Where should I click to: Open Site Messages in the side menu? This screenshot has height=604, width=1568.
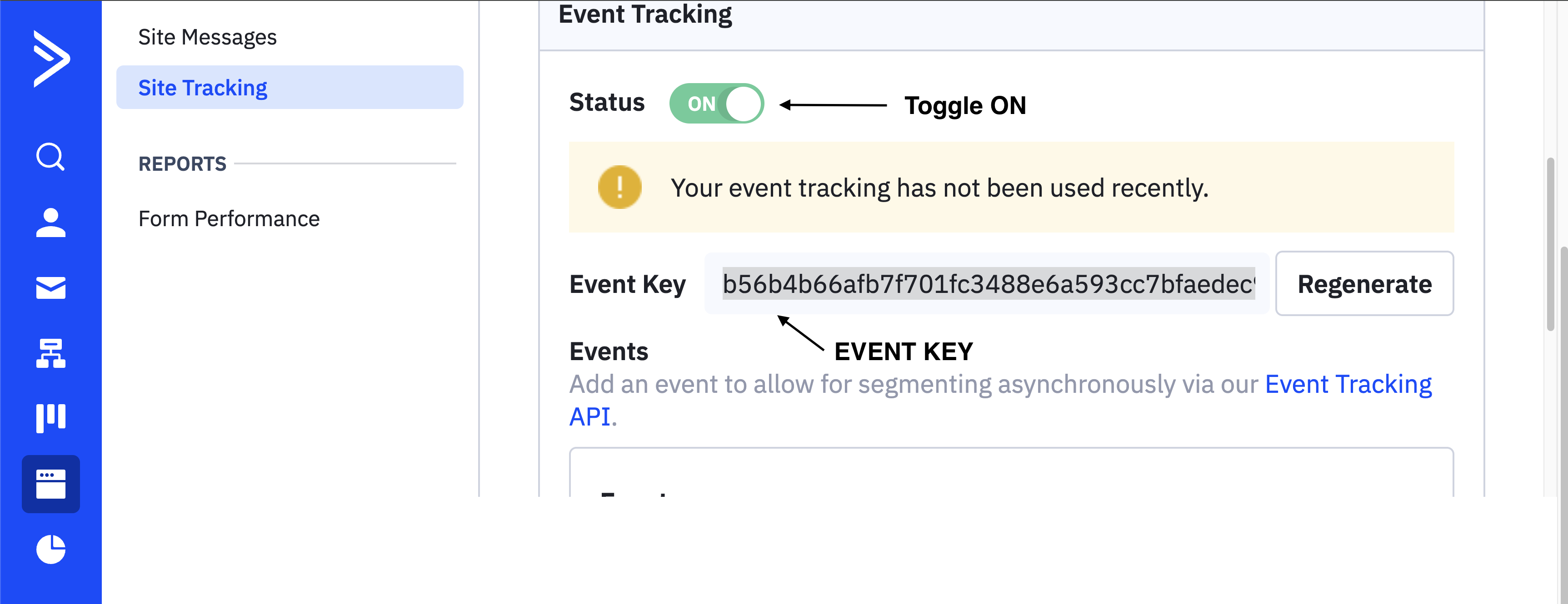coord(207,37)
